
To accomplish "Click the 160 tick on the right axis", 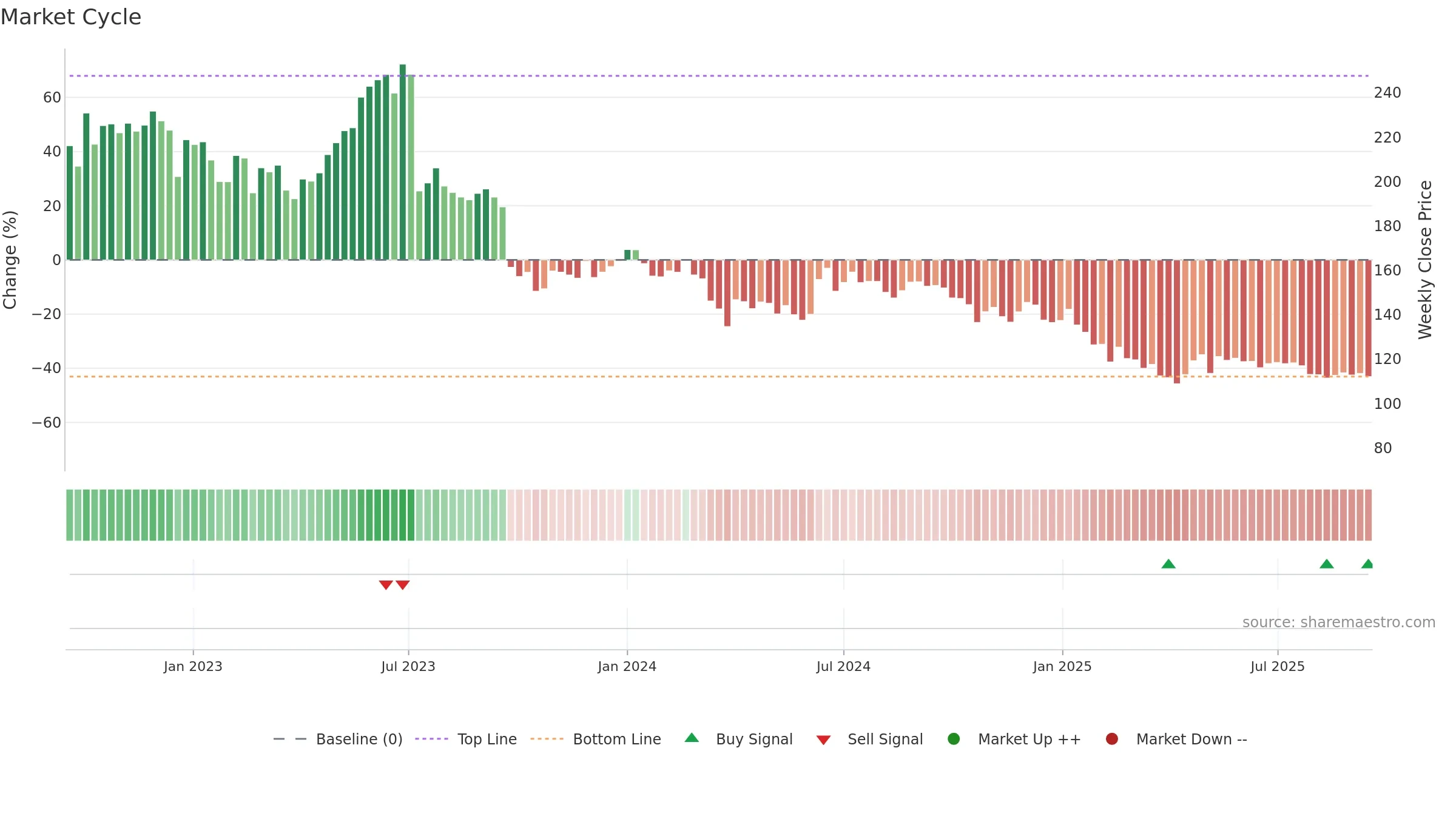I will click(x=1387, y=270).
